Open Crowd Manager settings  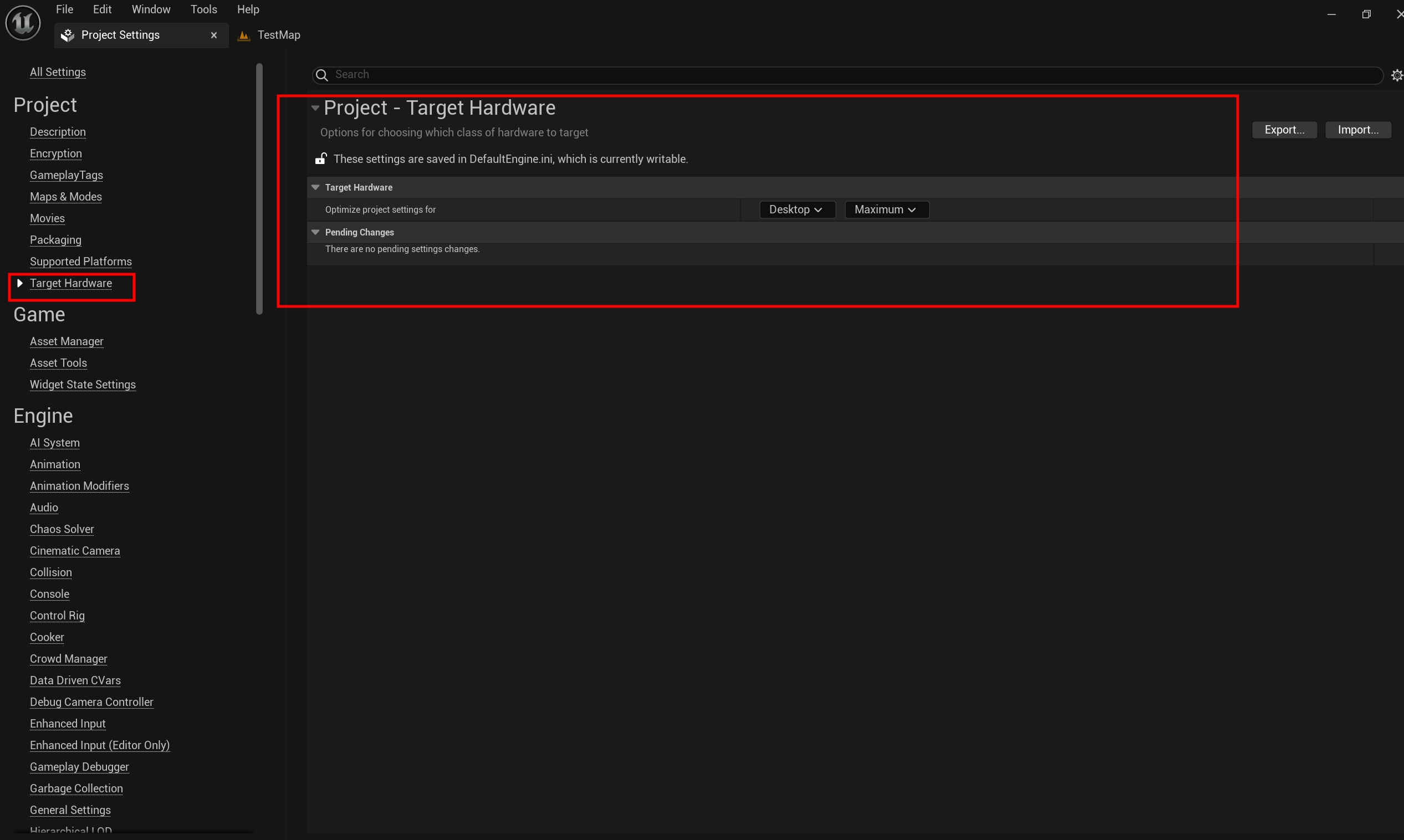[69, 658]
